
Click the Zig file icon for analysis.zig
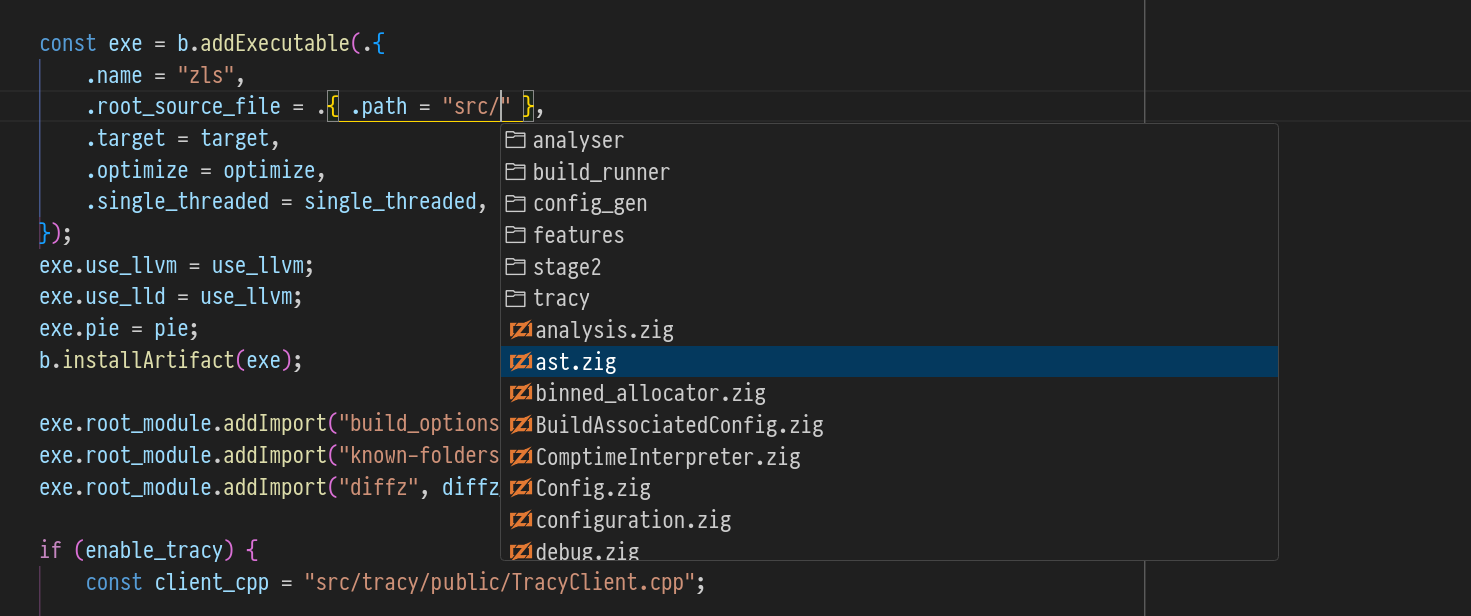[520, 330]
